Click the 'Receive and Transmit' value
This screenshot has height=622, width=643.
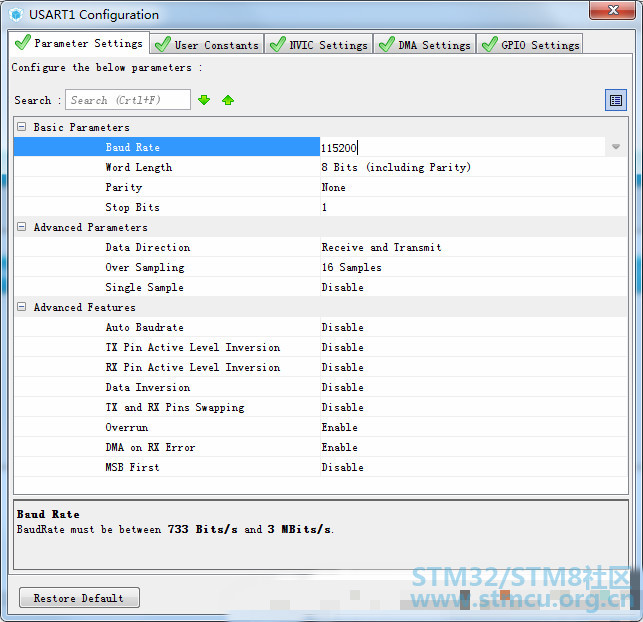(381, 247)
